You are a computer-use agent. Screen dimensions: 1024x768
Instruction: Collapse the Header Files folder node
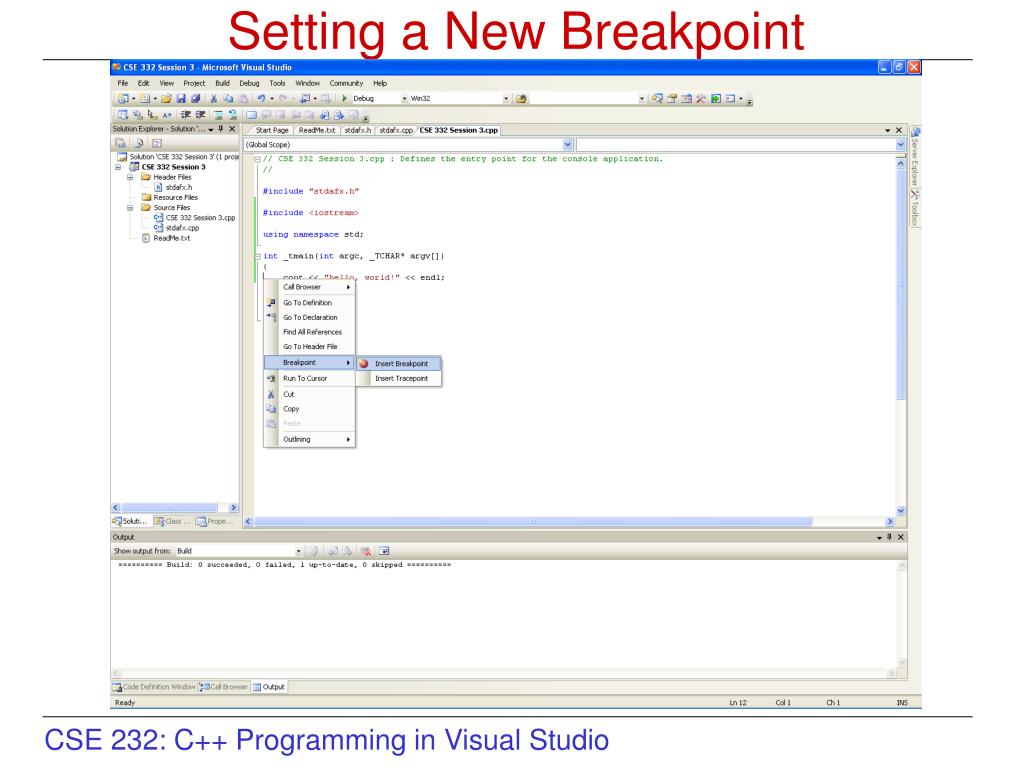(130, 177)
